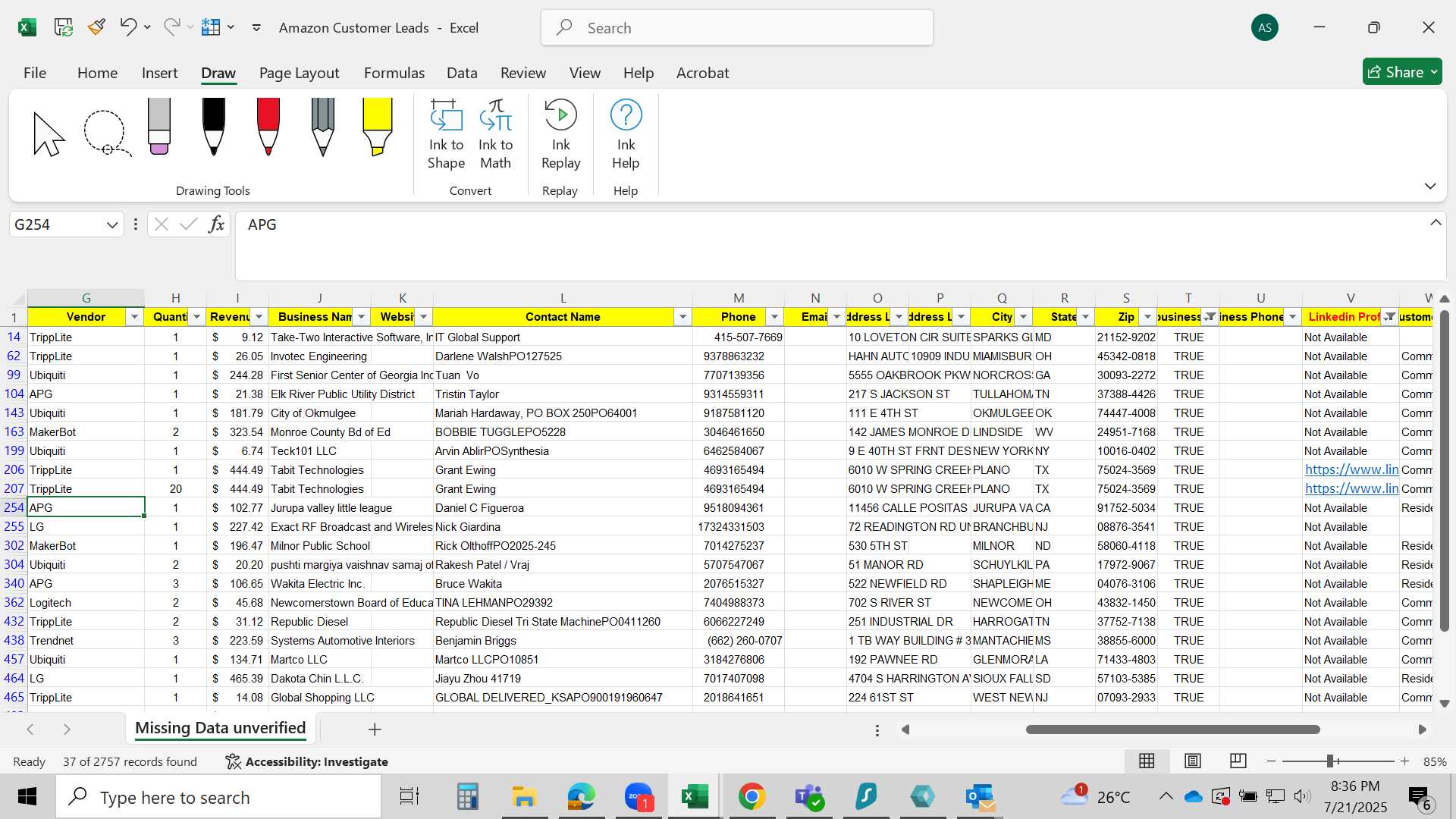Open Tabit Technologies LinkedIn link in row 206
Screen dimensions: 1456x819
(x=1351, y=469)
